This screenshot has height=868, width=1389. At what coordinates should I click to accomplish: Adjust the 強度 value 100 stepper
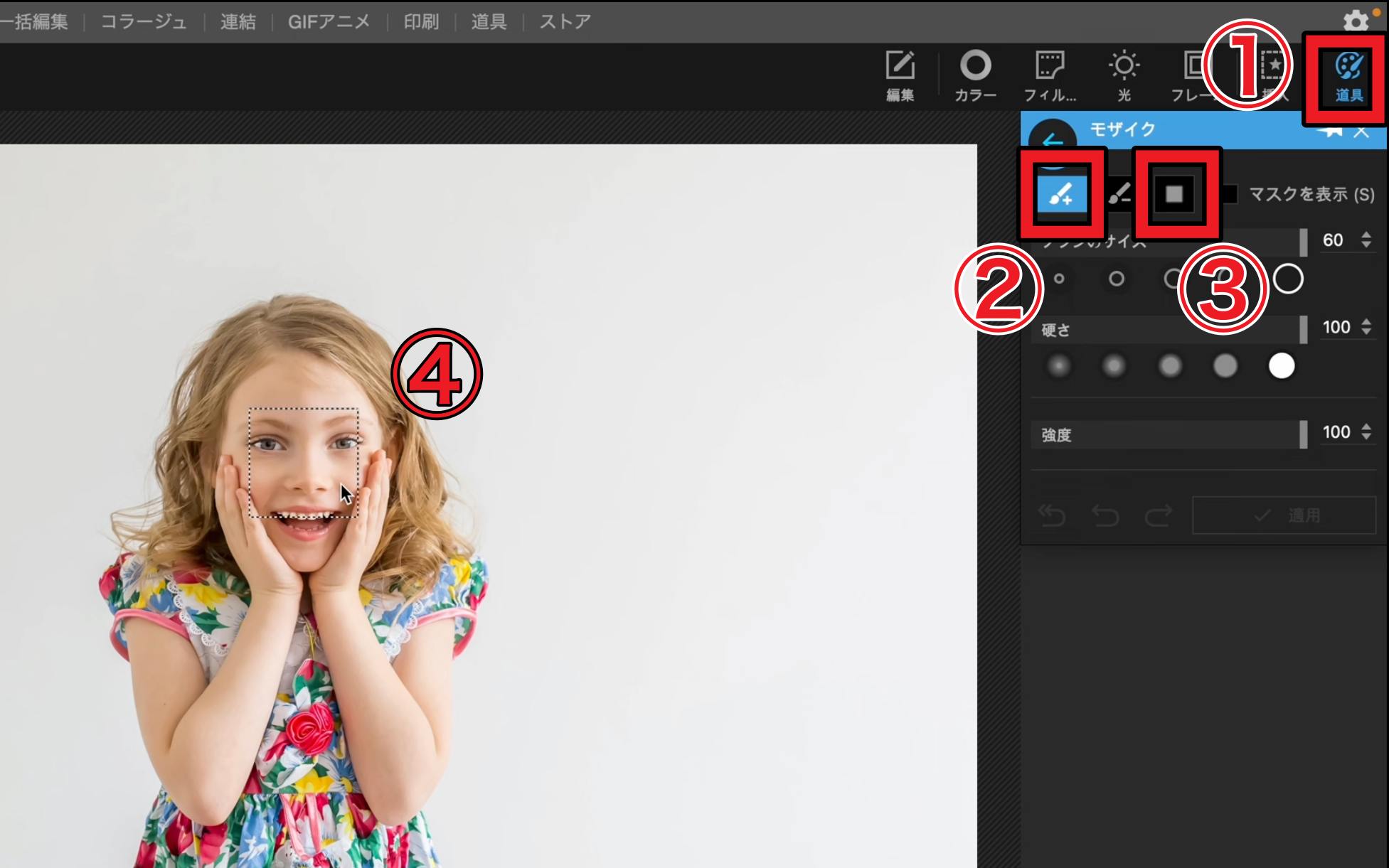(1366, 432)
